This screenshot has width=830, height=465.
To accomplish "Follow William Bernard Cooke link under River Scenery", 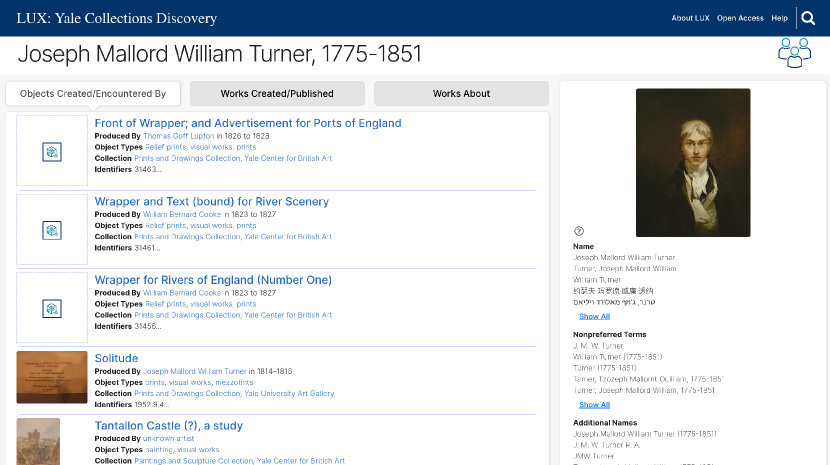I will tap(182, 214).
